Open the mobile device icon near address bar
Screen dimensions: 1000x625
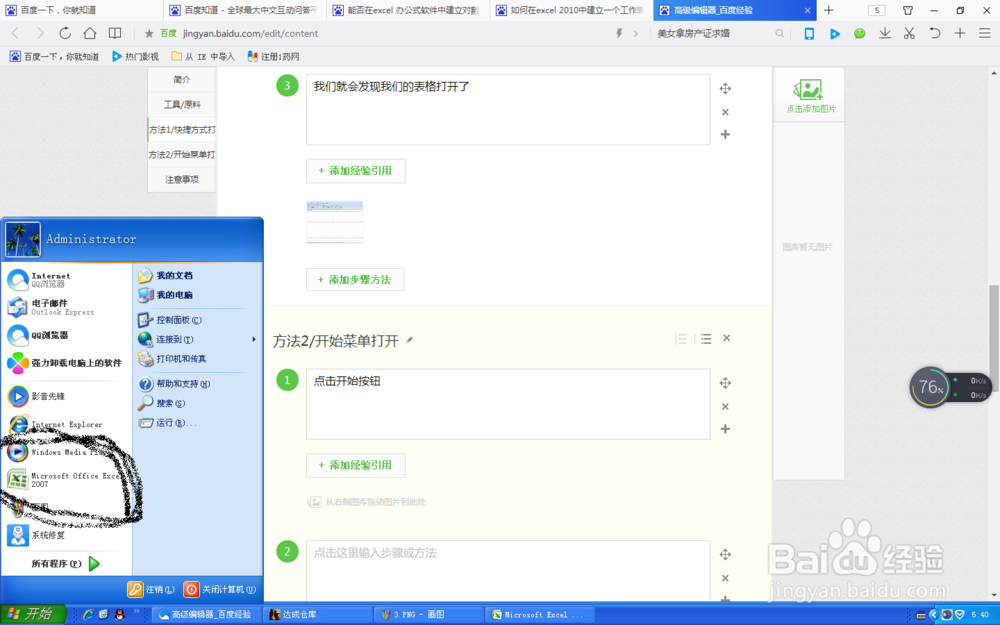point(809,32)
